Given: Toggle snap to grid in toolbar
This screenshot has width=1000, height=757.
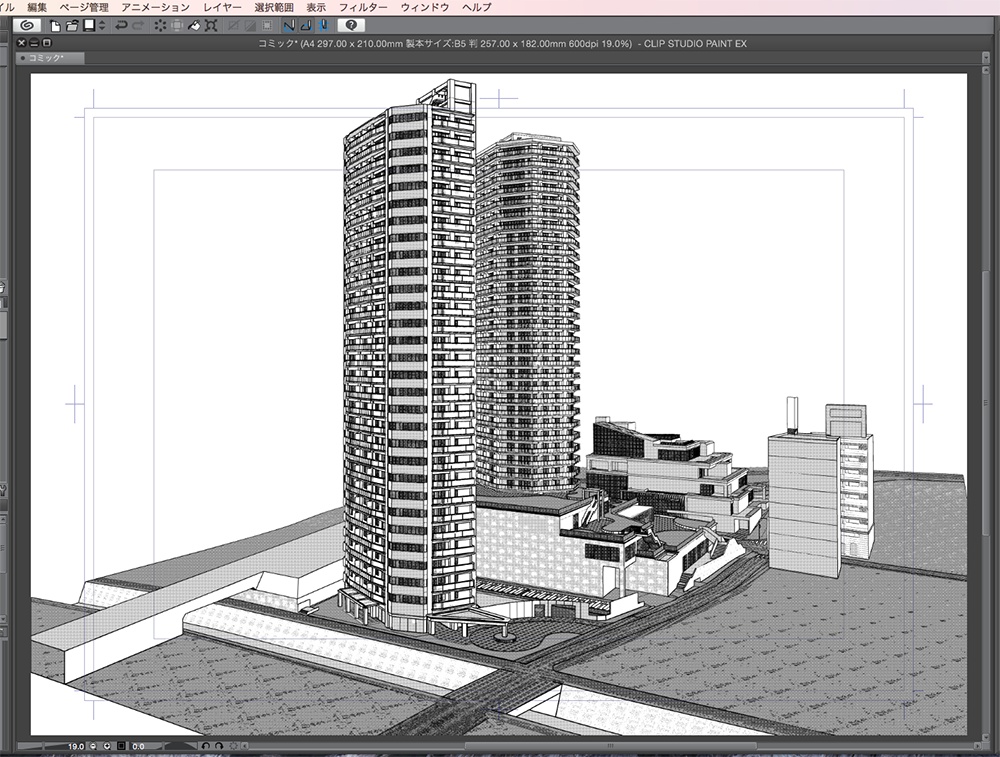Looking at the screenshot, I should (x=323, y=24).
